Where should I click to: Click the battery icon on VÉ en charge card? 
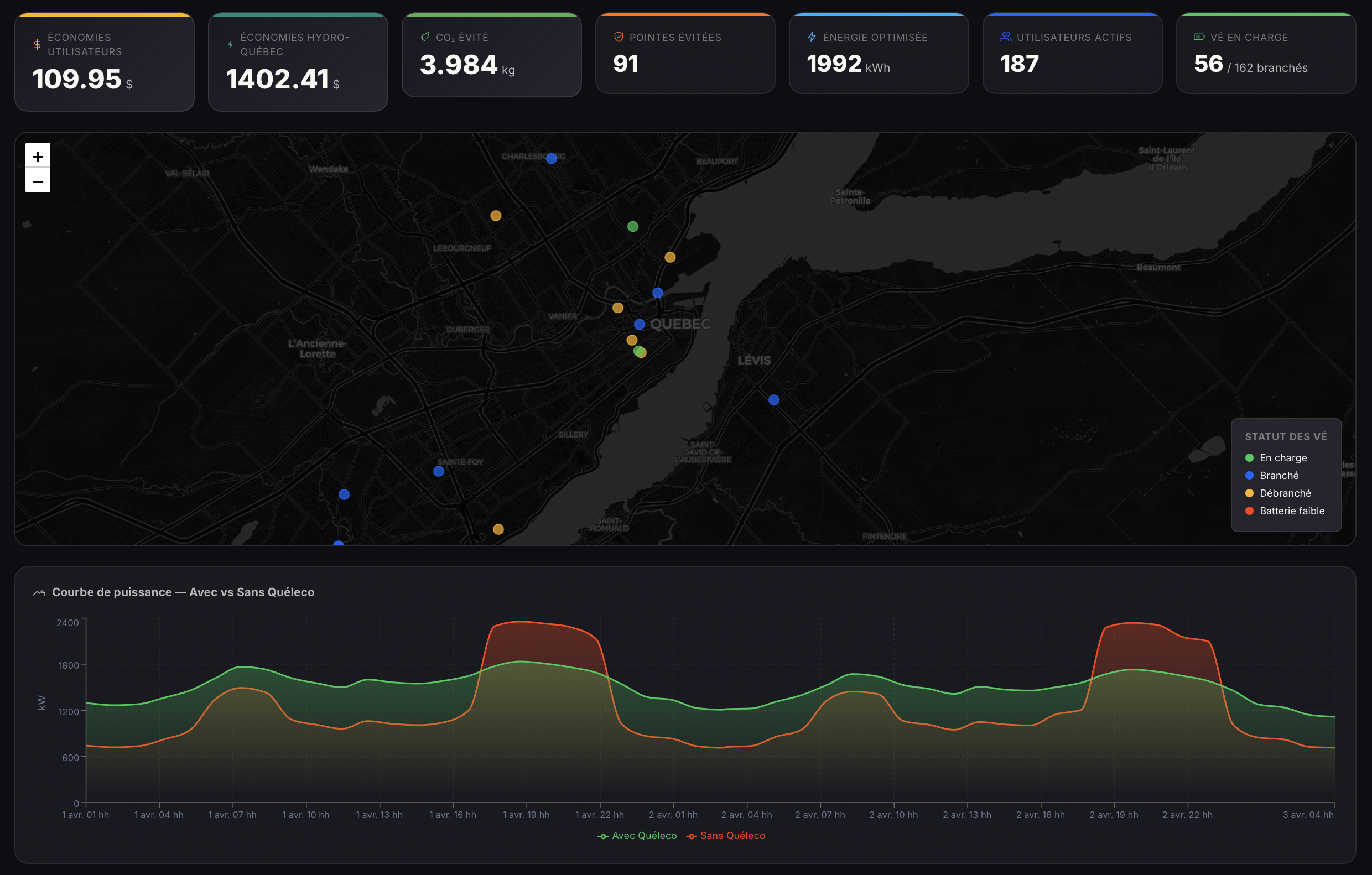coord(1198,37)
